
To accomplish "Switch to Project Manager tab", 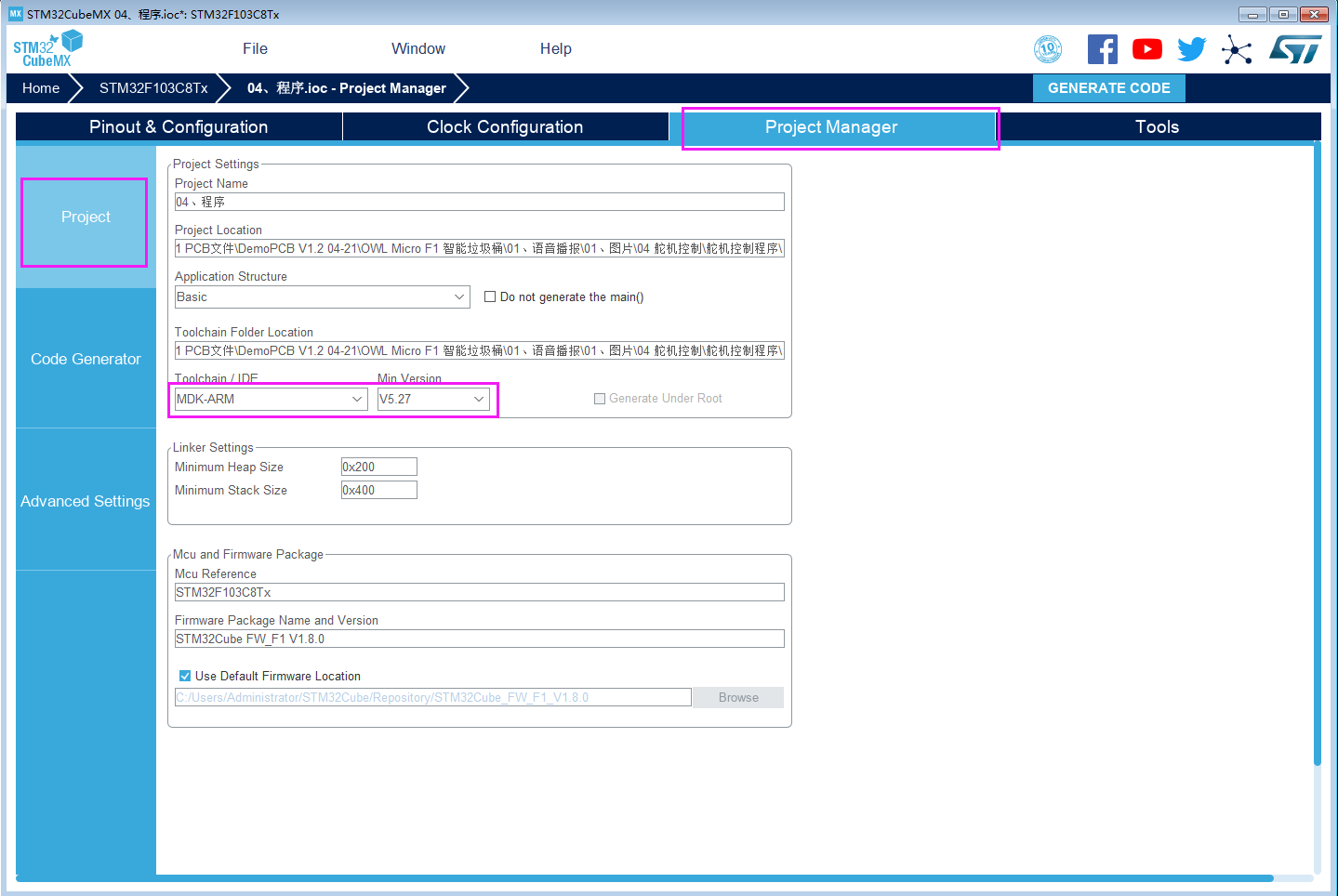I will [x=831, y=127].
